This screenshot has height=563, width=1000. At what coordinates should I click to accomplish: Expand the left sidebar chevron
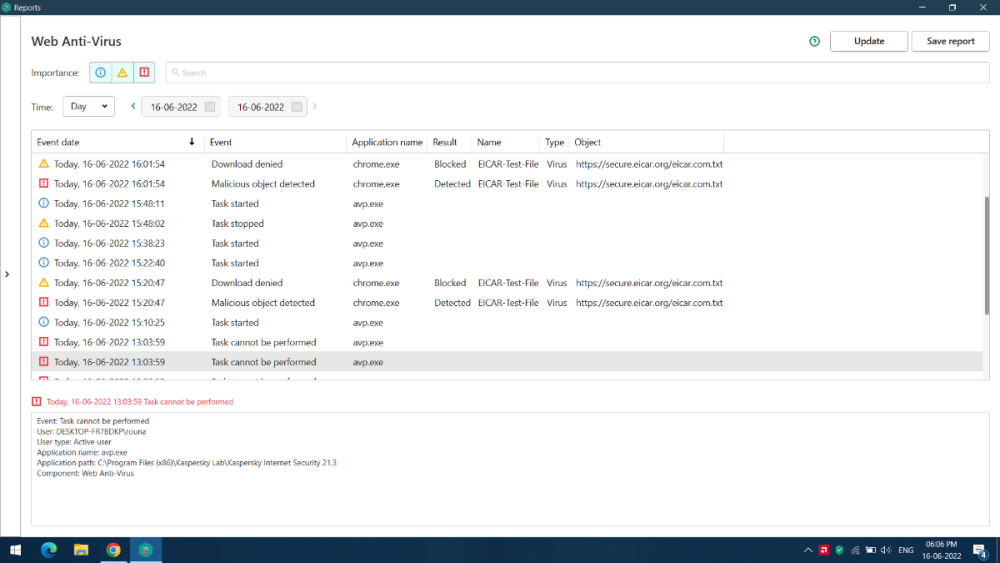pyautogui.click(x=7, y=274)
